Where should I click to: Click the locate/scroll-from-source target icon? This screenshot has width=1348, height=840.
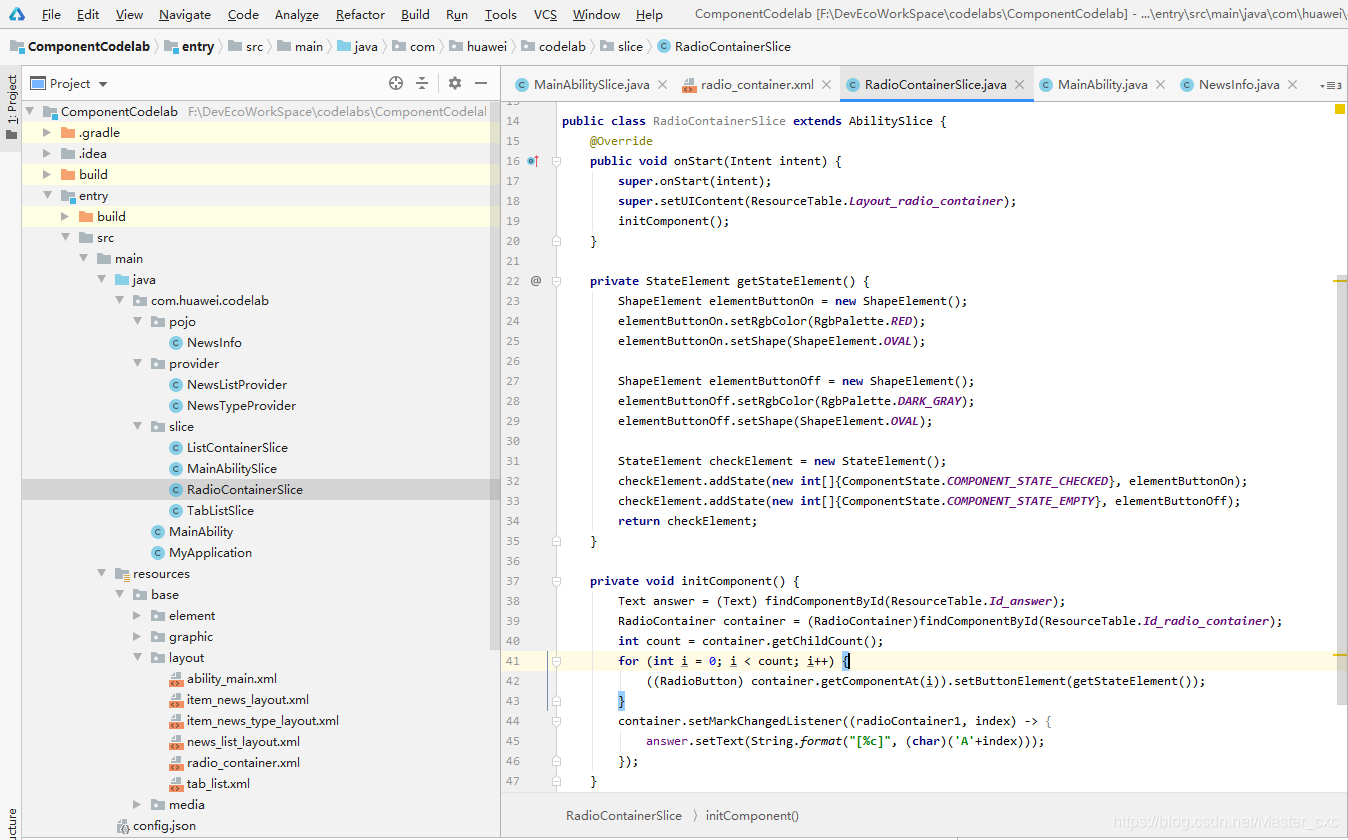click(396, 84)
